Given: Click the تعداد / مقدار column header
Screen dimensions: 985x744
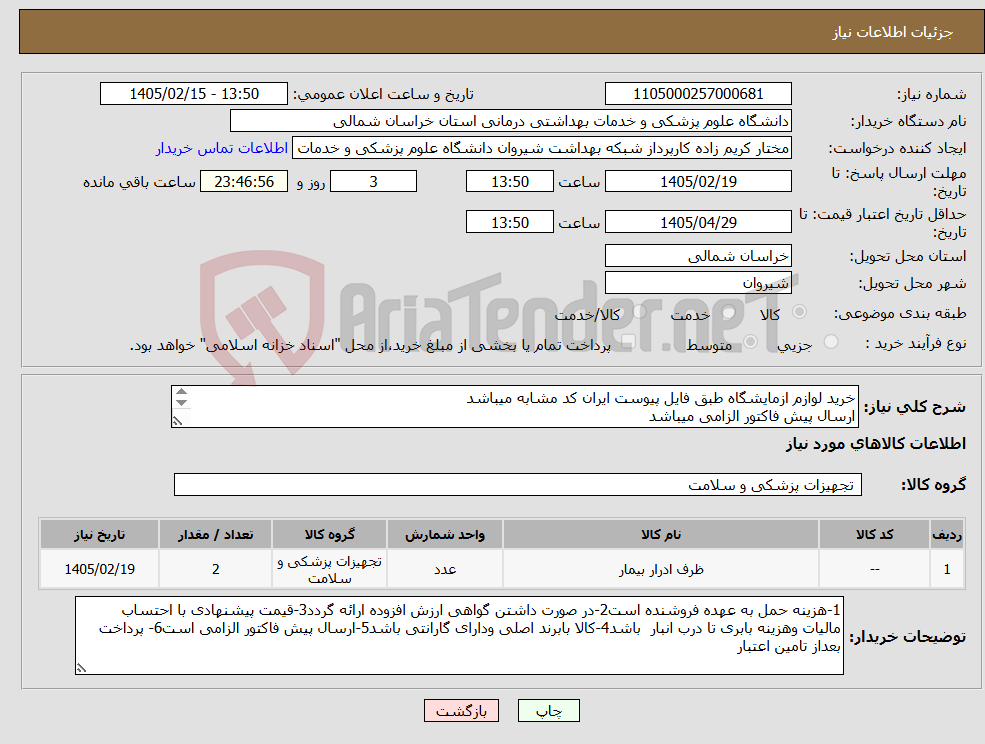Looking at the screenshot, I should pyautogui.click(x=215, y=534).
